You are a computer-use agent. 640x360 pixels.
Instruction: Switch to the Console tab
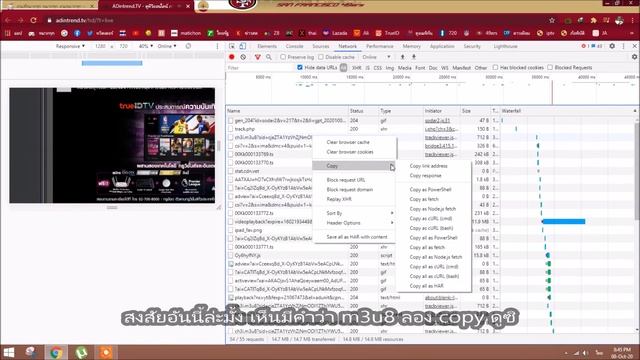coord(294,47)
